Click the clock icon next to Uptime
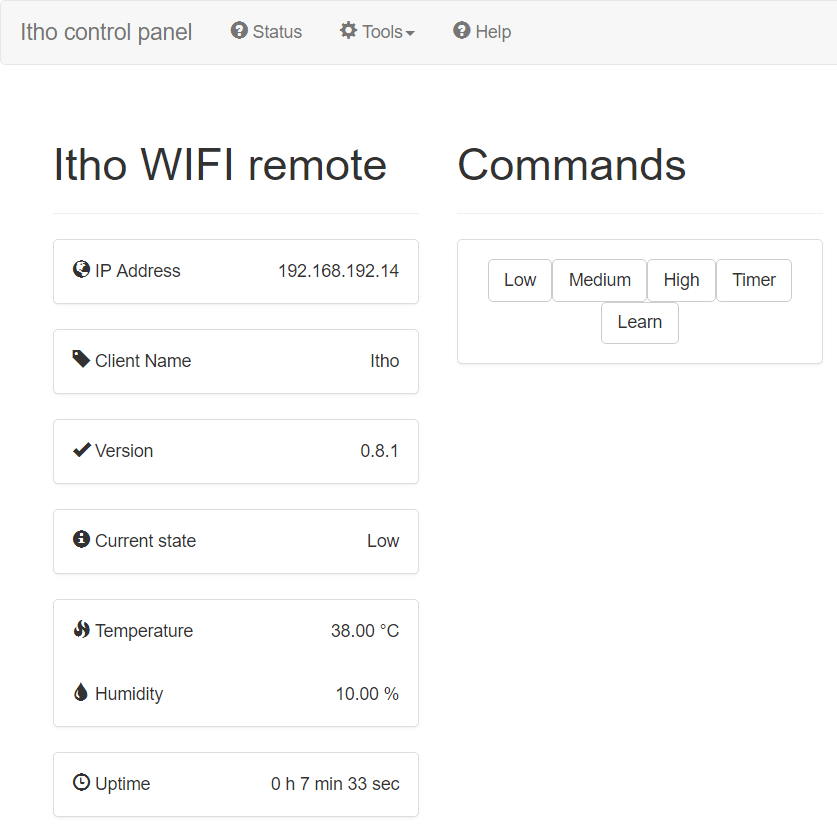This screenshot has width=837, height=830. (x=82, y=782)
